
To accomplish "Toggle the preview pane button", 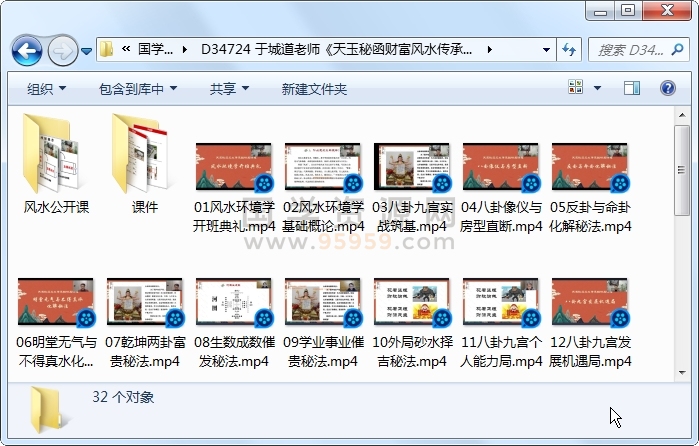I will [632, 88].
